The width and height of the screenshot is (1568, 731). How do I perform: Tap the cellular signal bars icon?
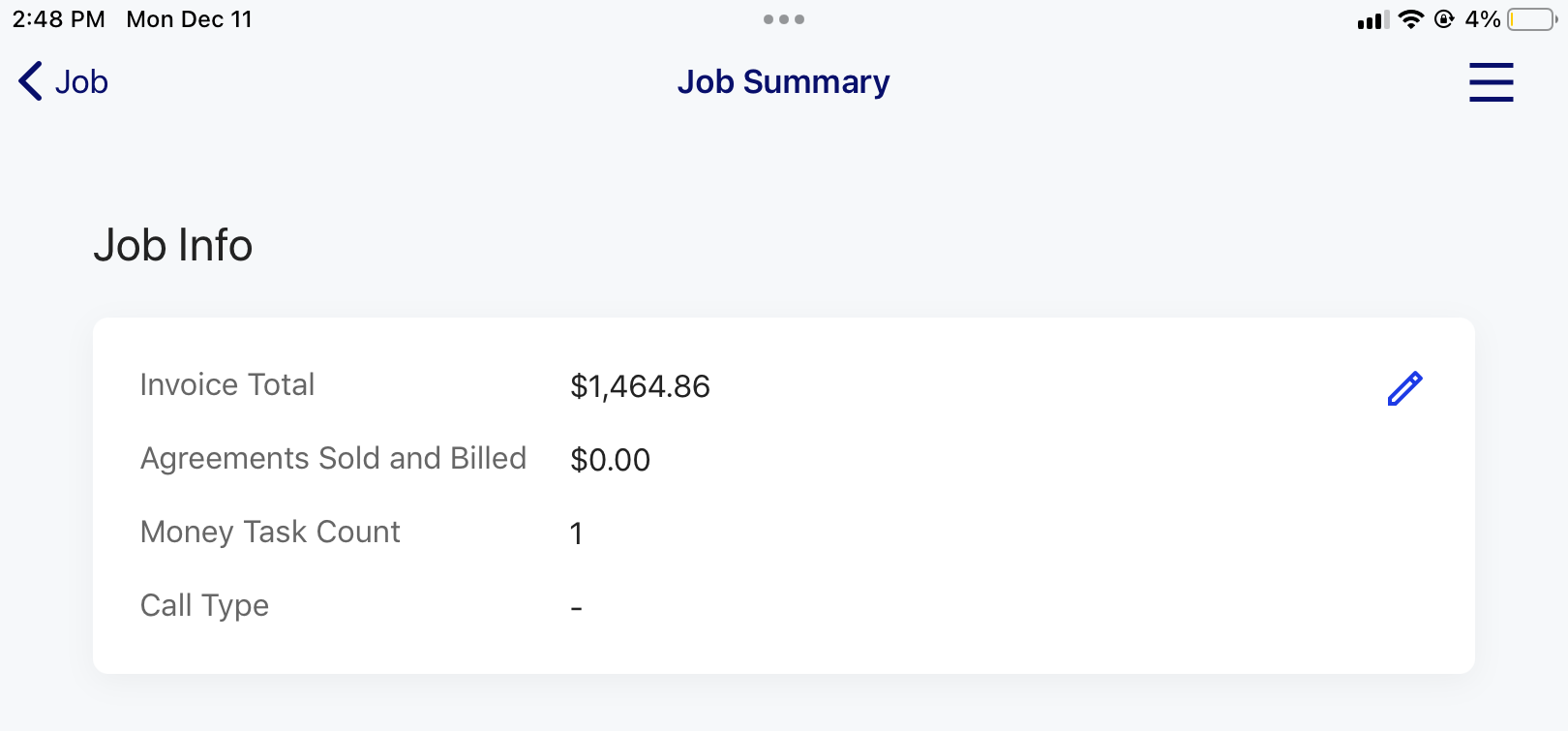click(x=1372, y=19)
